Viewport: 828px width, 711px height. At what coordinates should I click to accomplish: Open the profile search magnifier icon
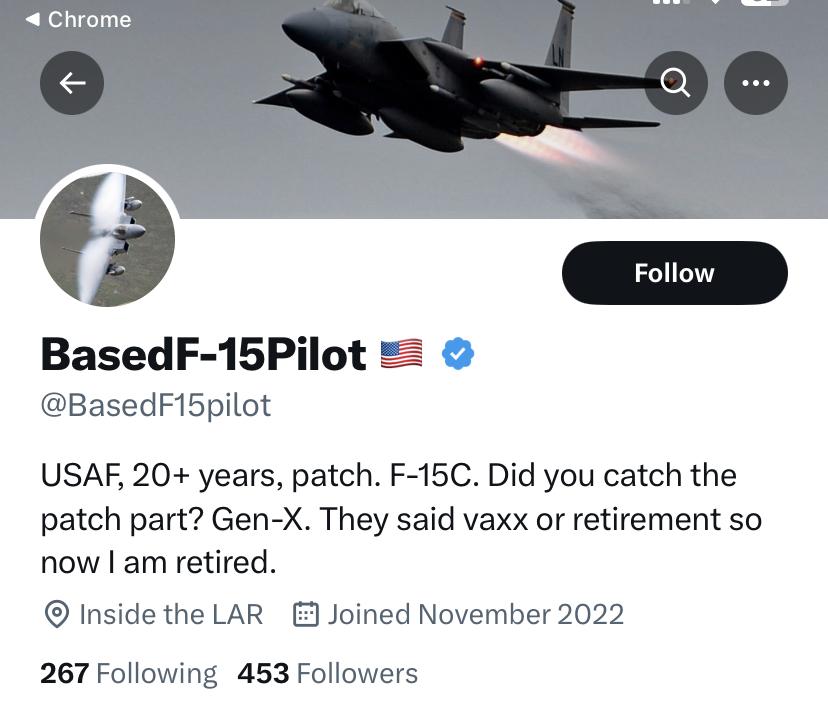coord(676,83)
